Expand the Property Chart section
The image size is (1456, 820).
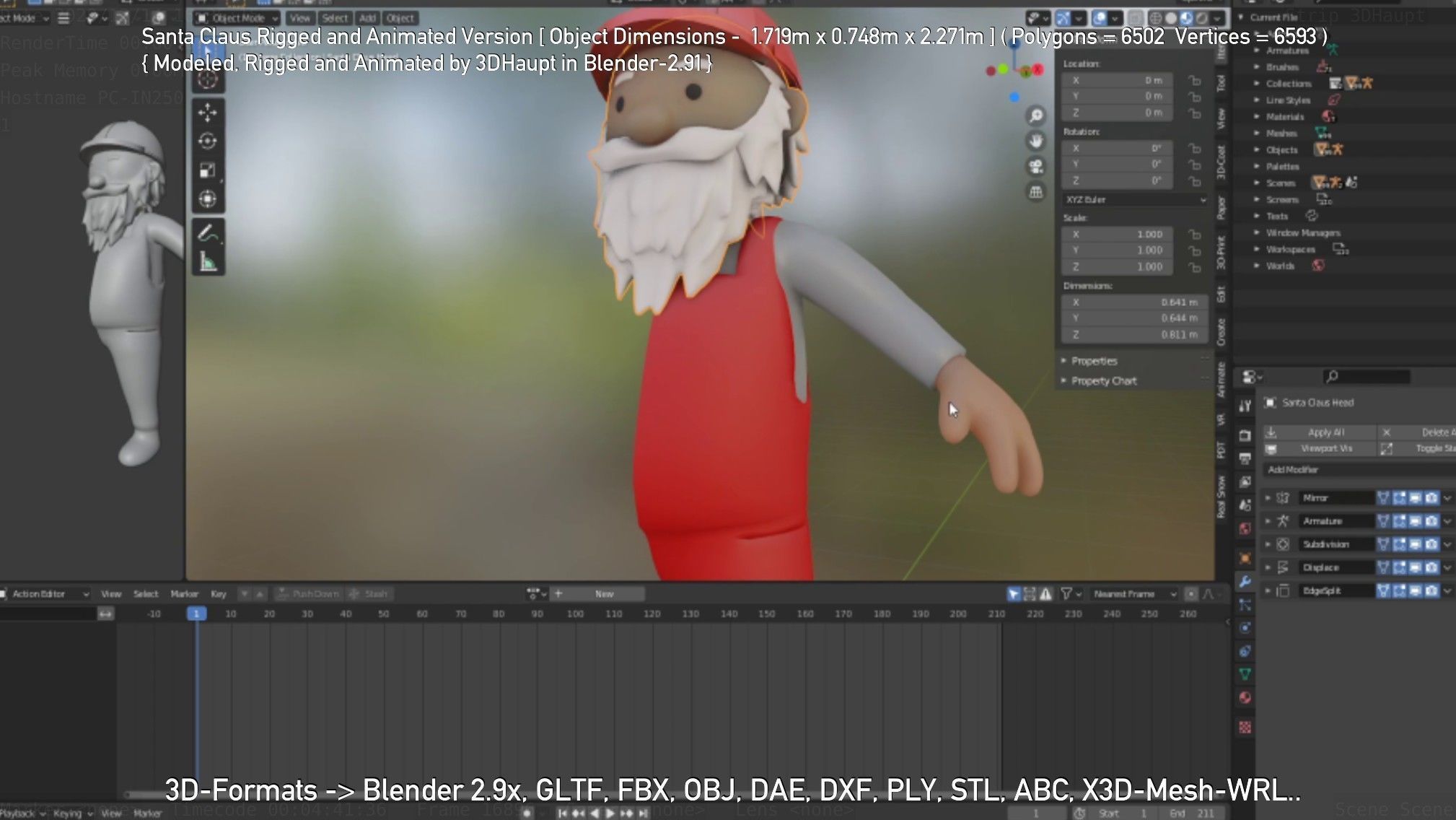pos(1100,380)
